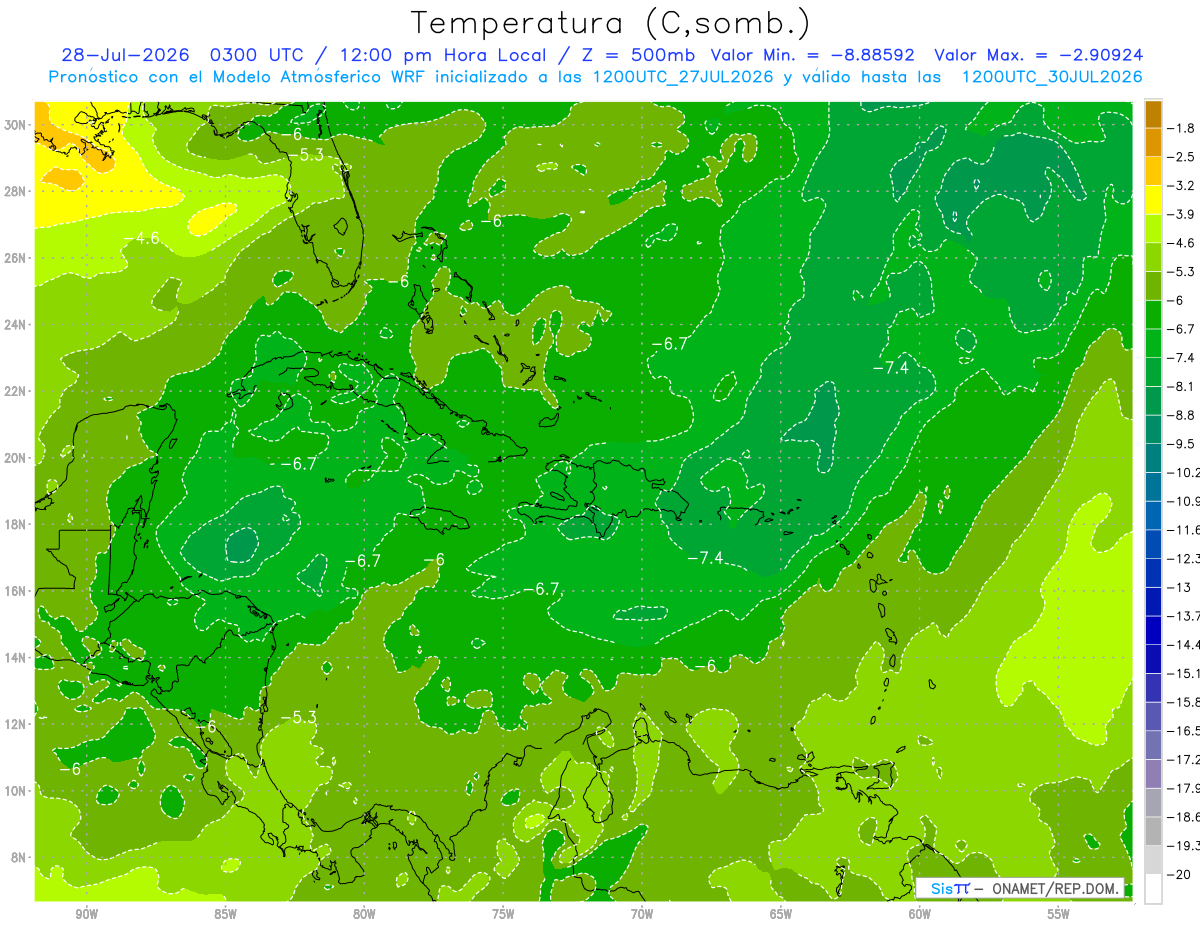Click the -1.8 colorbar label

coord(1182,128)
